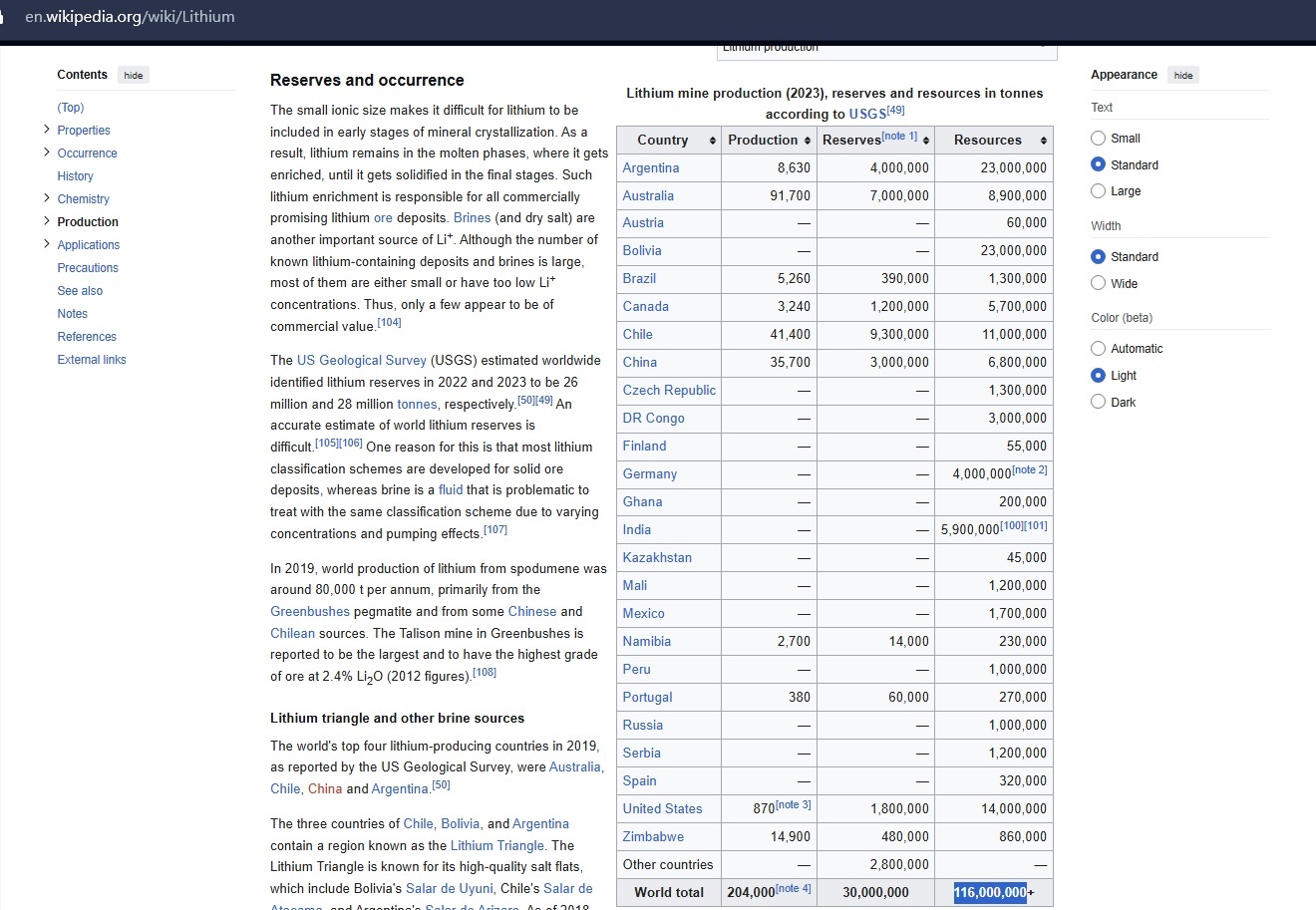1316x910 pixels.
Task: Click the browser address bar URL
Action: (x=130, y=17)
